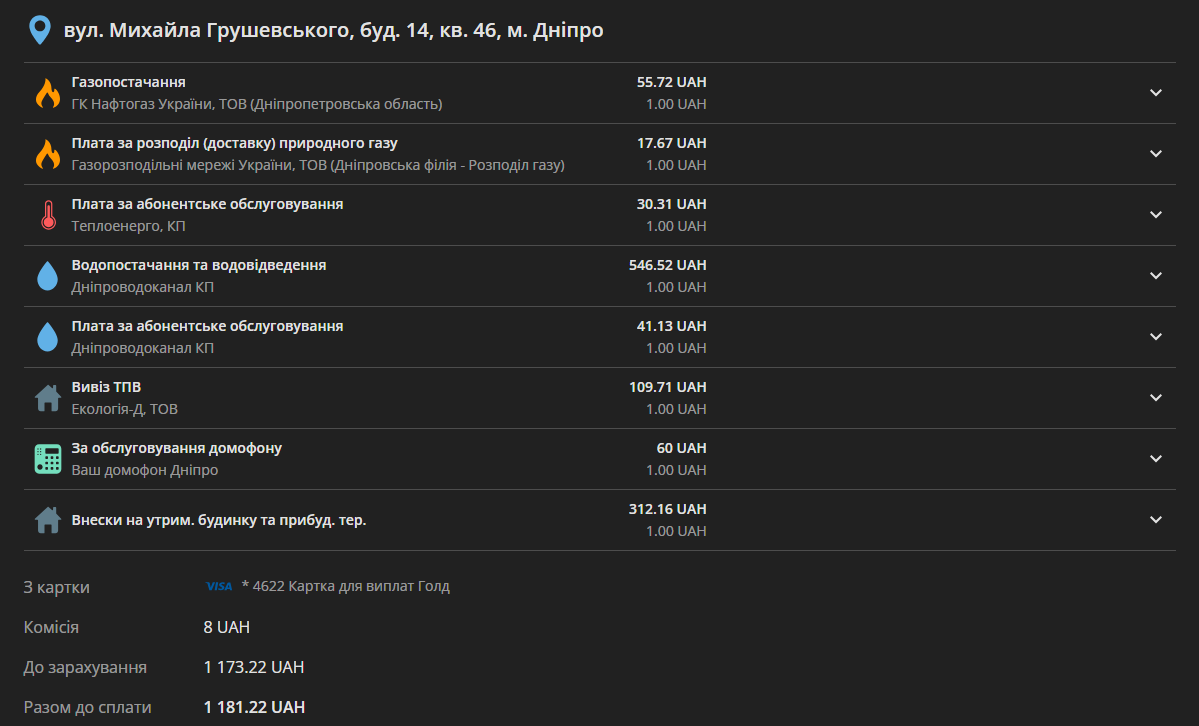Click the house icon for building maintenance fees
1199x726 pixels.
point(47,520)
